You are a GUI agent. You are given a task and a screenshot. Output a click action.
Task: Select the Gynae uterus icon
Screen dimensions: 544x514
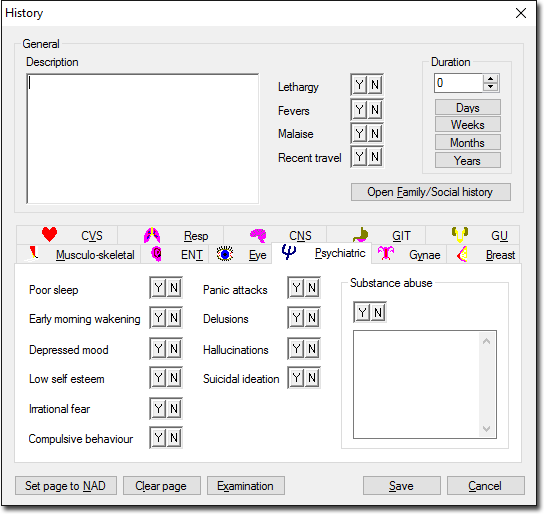[x=386, y=254]
